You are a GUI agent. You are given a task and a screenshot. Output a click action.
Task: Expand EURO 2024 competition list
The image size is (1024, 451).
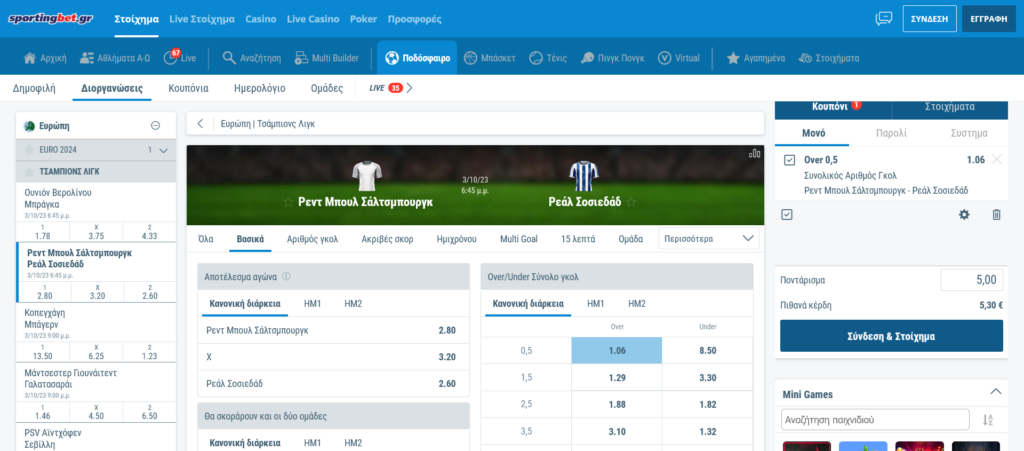[x=163, y=150]
